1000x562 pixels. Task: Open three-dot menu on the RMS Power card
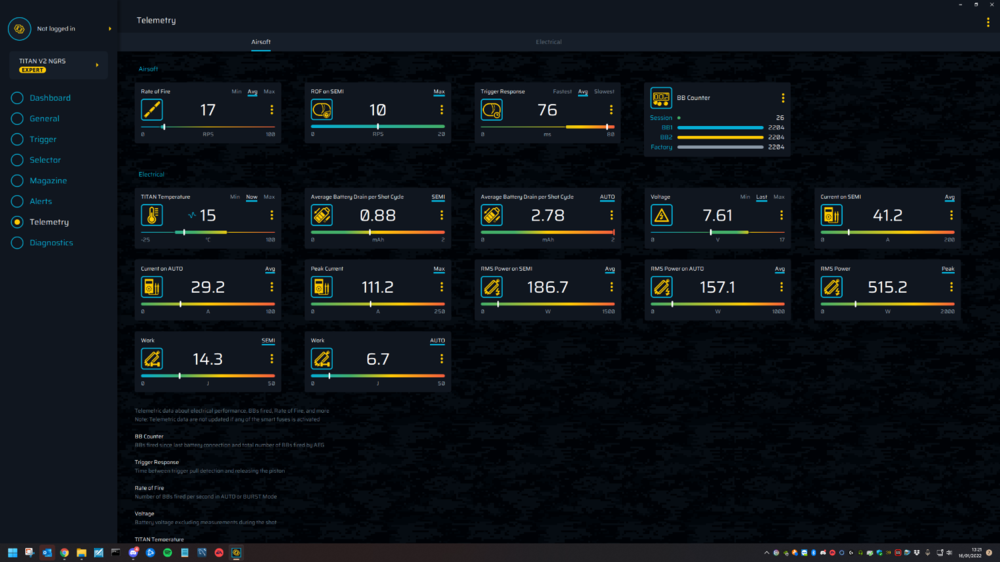(x=952, y=287)
